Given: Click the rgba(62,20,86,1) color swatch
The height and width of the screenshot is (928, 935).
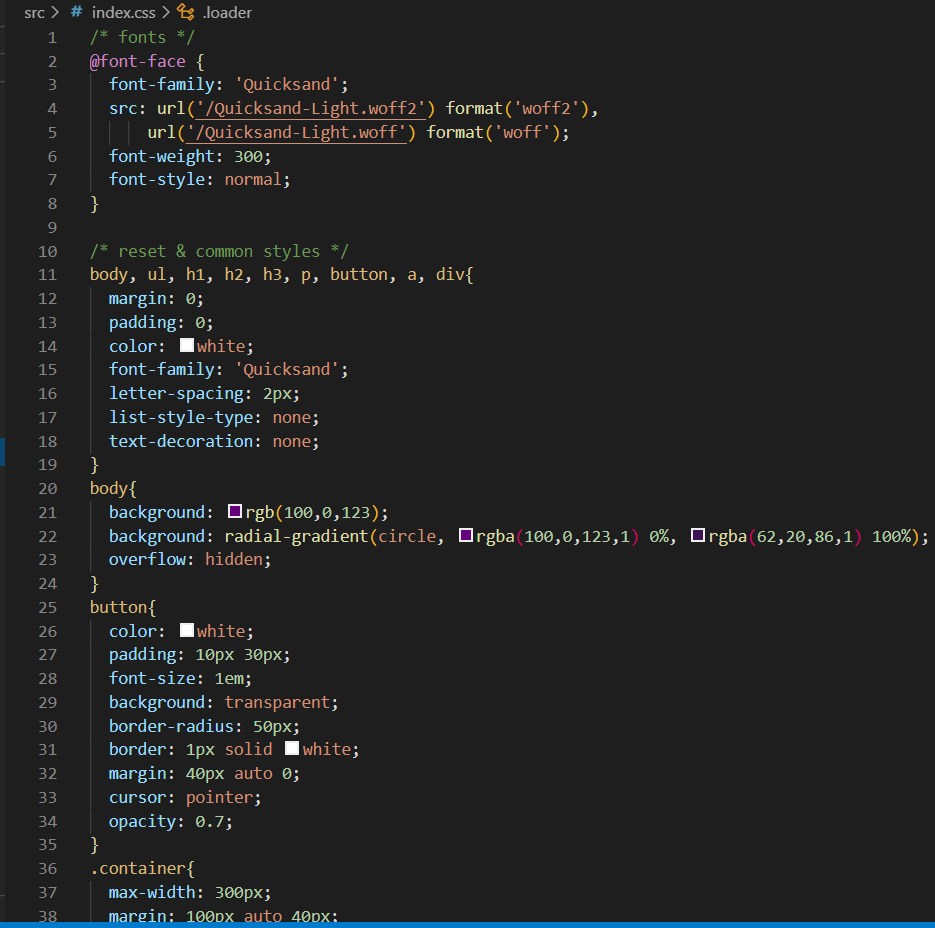Looking at the screenshot, I should point(697,536).
